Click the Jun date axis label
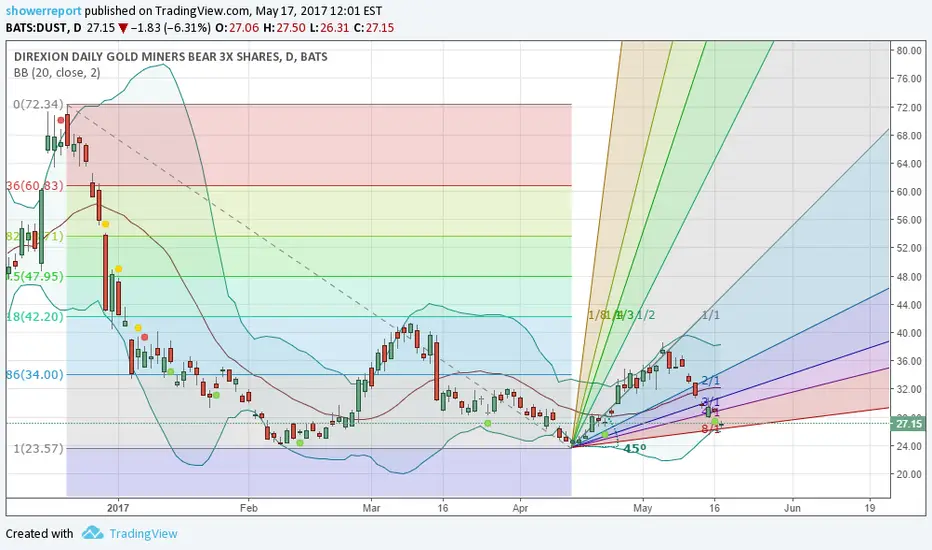Viewport: 932px width, 550px height. 792,508
